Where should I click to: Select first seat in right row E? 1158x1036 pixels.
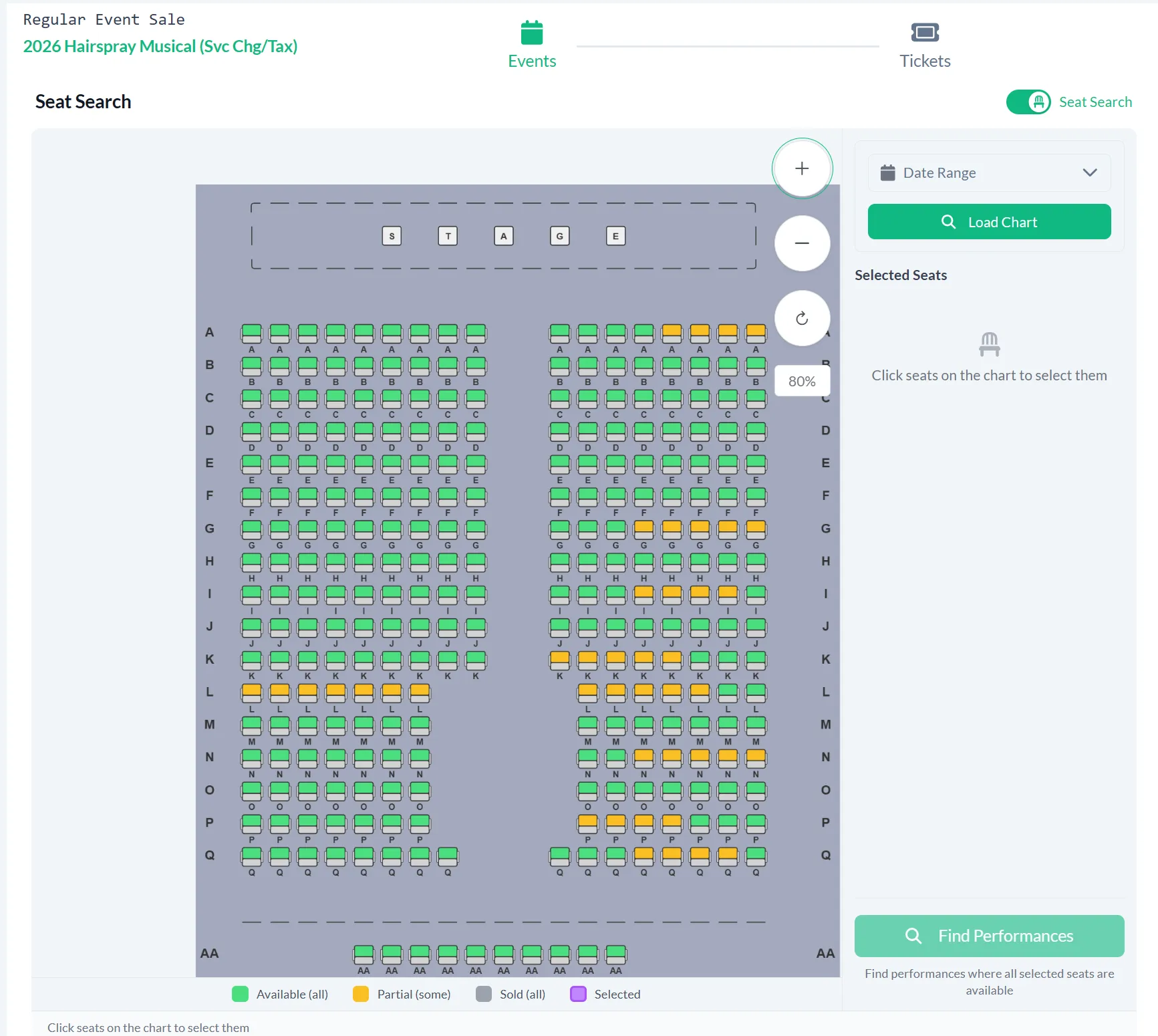pyautogui.click(x=559, y=464)
